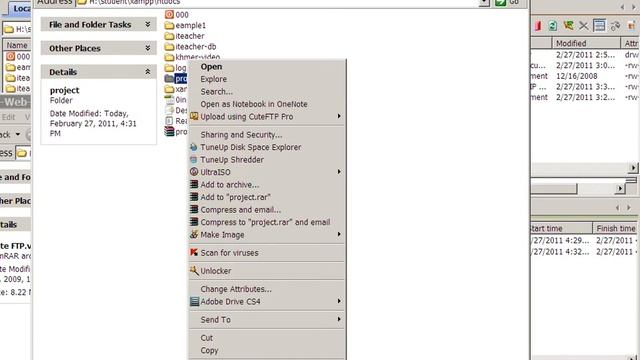This screenshot has width=640, height=360.
Task: Open the Address bar dropdown arrow
Action: coord(484,2)
